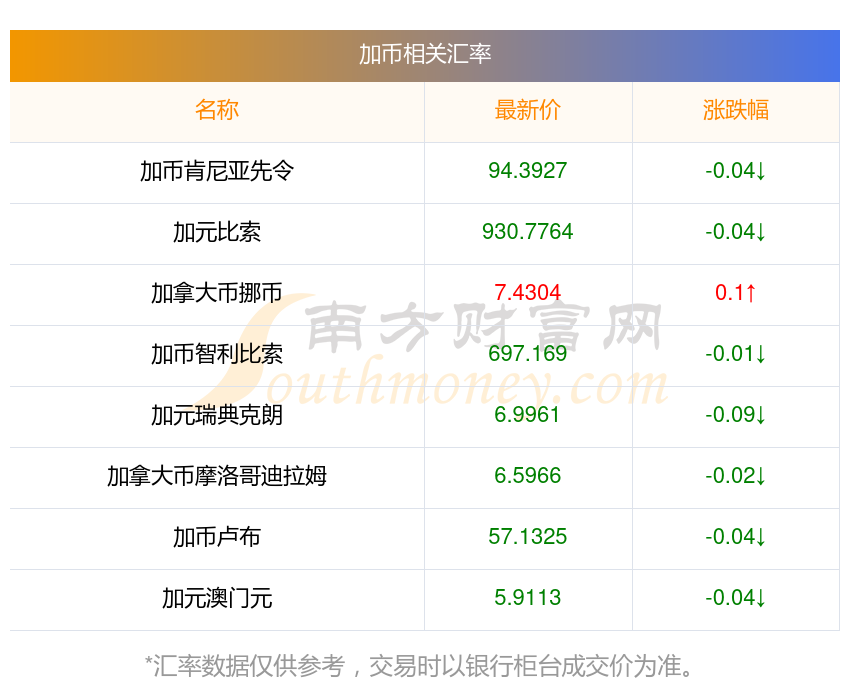Click the change value -0.02↓
Viewport: 850px width, 698px height.
[x=736, y=476]
